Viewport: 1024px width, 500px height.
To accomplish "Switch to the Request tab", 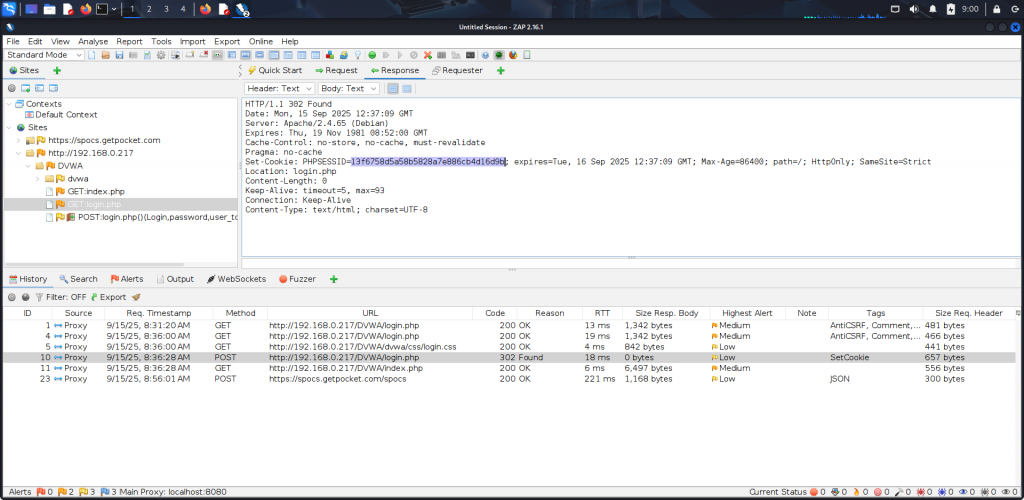I will (336, 70).
